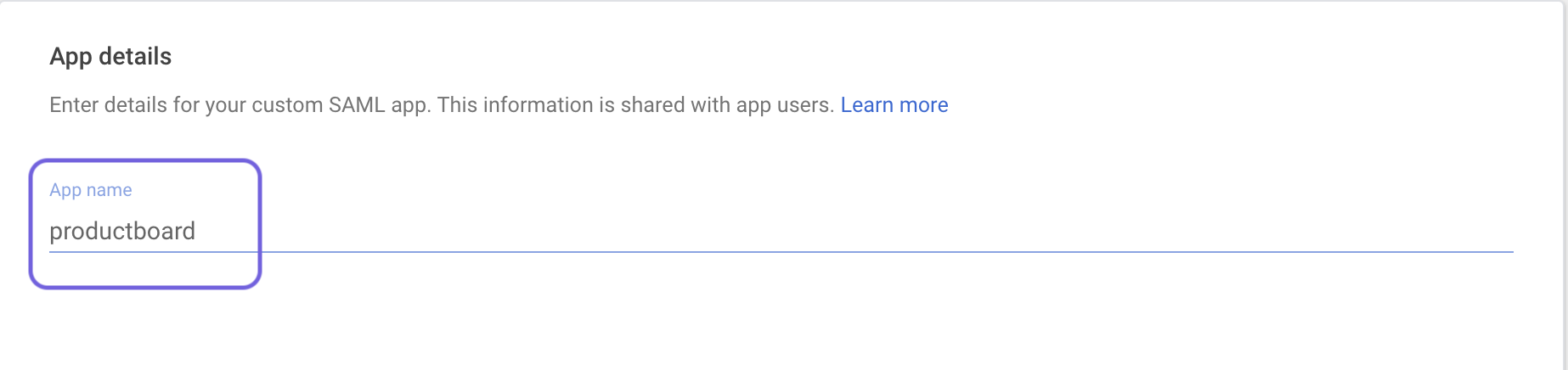Place cursor at start of 'productboard'

pos(50,231)
